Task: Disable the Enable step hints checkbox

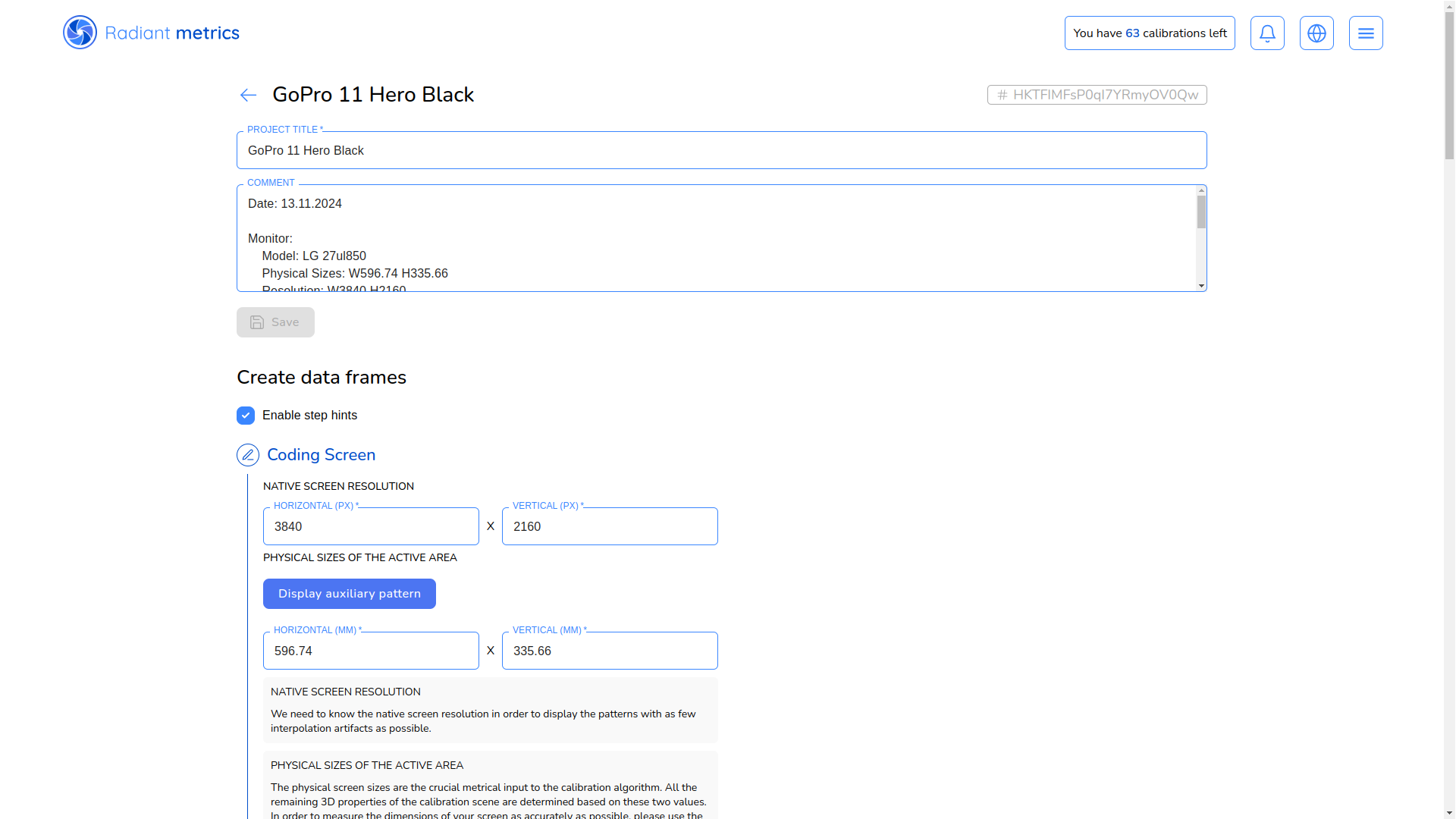Action: coord(246,416)
